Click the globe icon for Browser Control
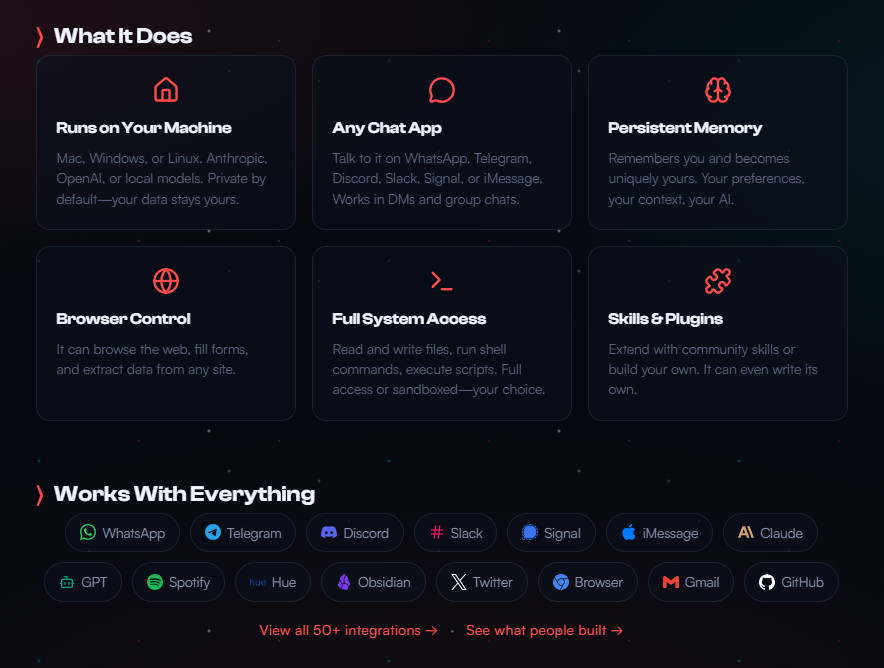Viewport: 884px width, 668px height. click(166, 281)
